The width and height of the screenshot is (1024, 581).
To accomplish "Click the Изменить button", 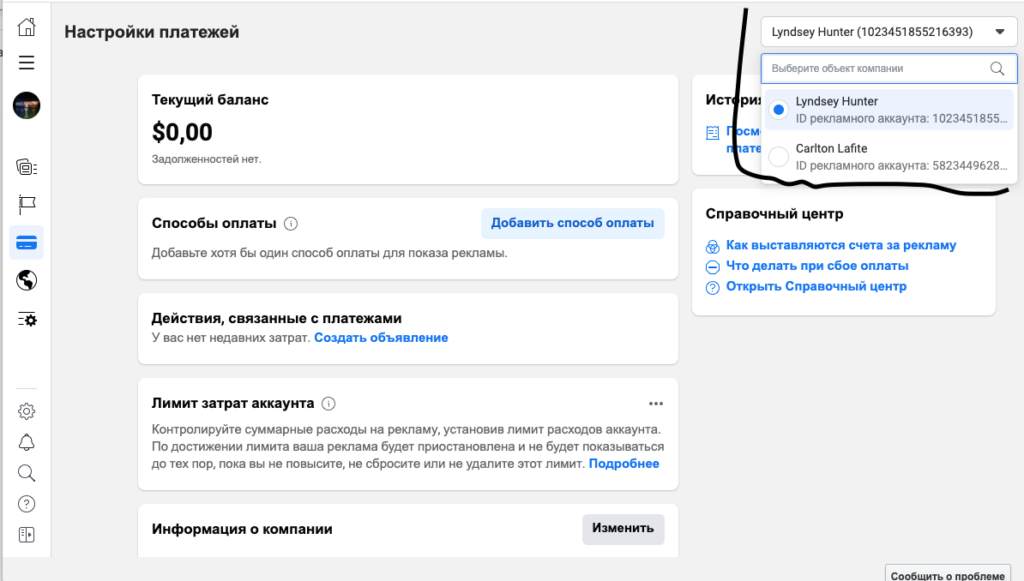I will [623, 529].
